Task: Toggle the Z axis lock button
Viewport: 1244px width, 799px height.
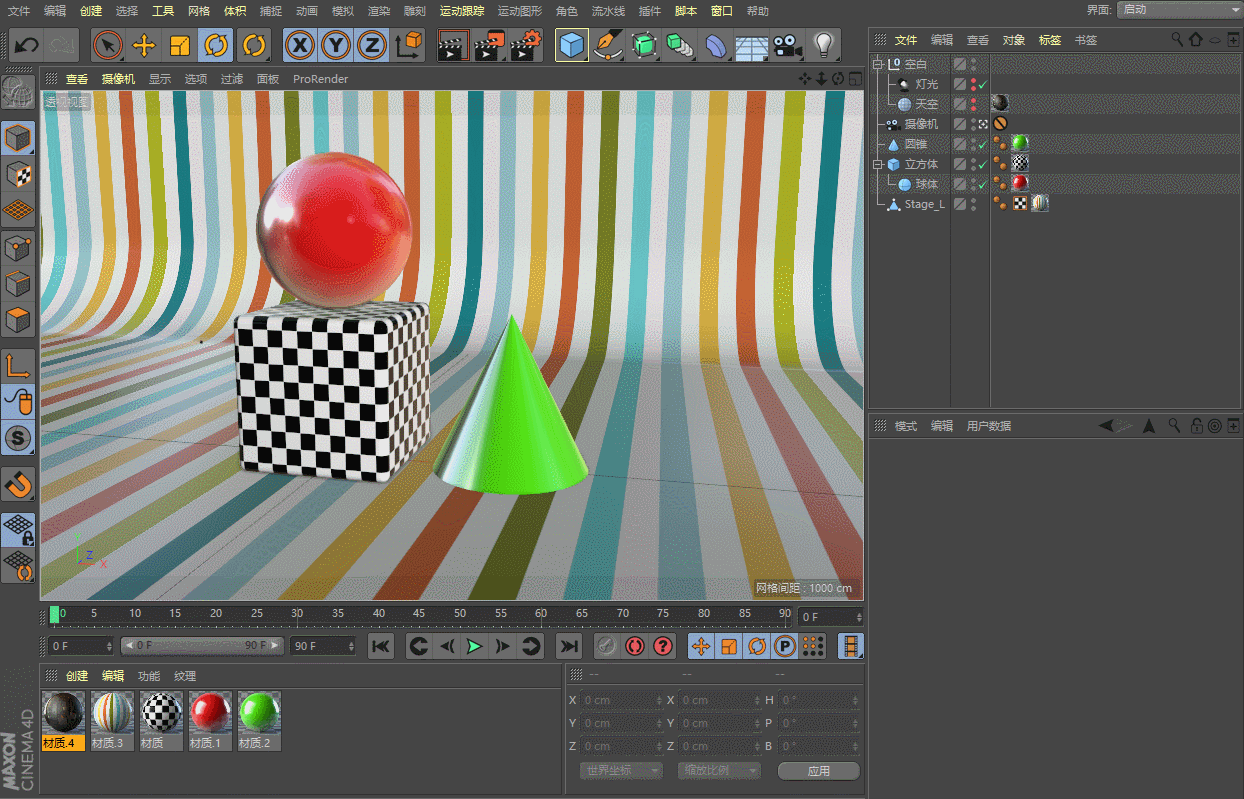Action: pyautogui.click(x=371, y=45)
